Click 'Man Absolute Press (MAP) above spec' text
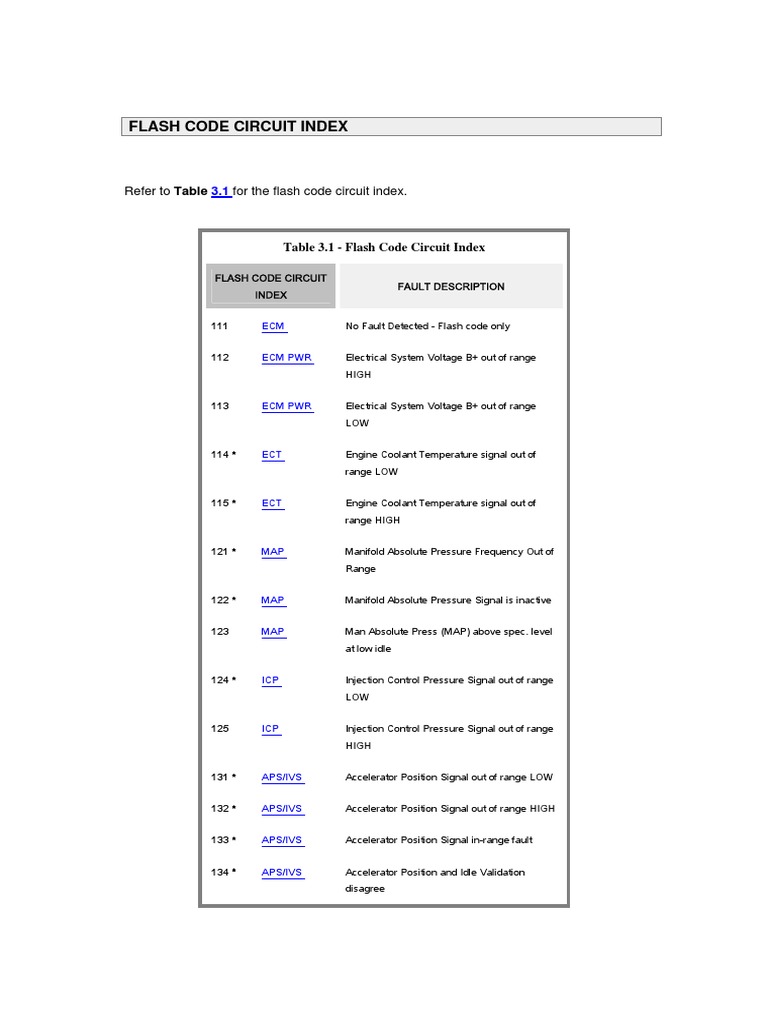Viewport: 768px width, 1024px height. [449, 640]
